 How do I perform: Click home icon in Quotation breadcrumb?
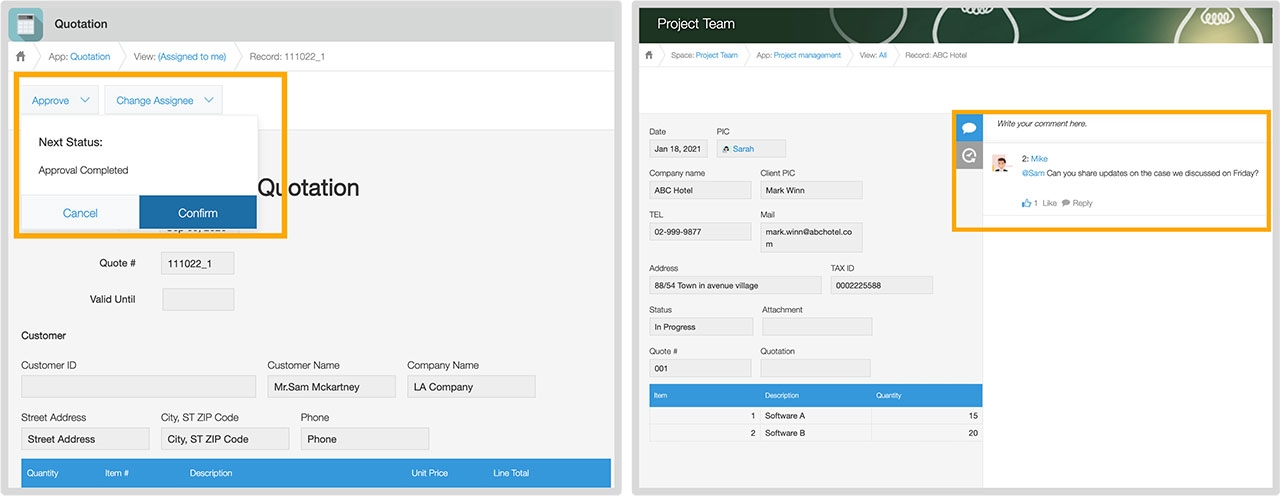[x=19, y=56]
